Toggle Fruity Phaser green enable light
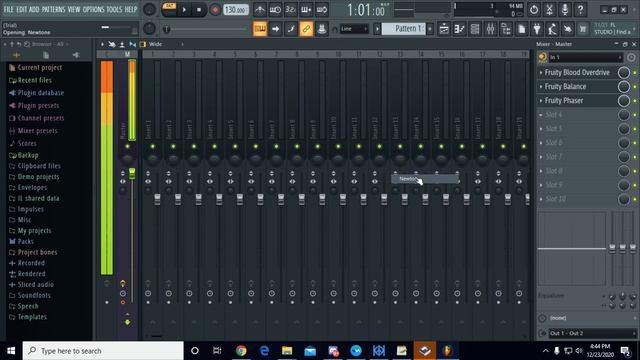The image size is (640, 360). point(635,101)
